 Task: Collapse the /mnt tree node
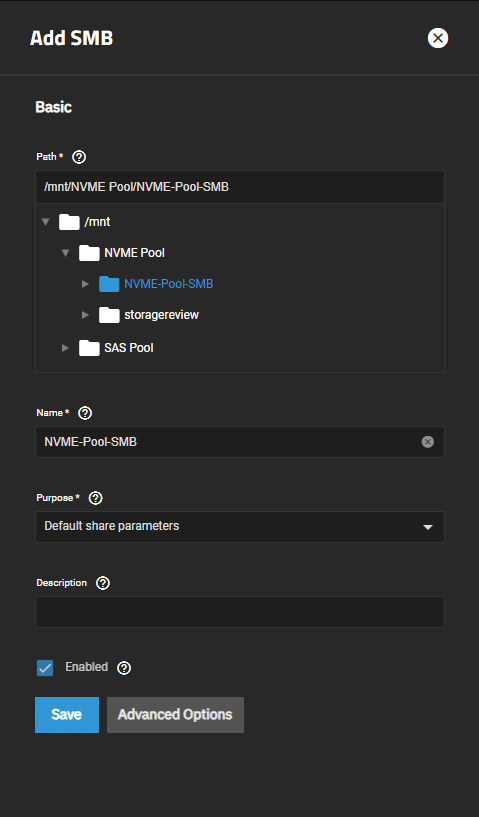click(45, 222)
